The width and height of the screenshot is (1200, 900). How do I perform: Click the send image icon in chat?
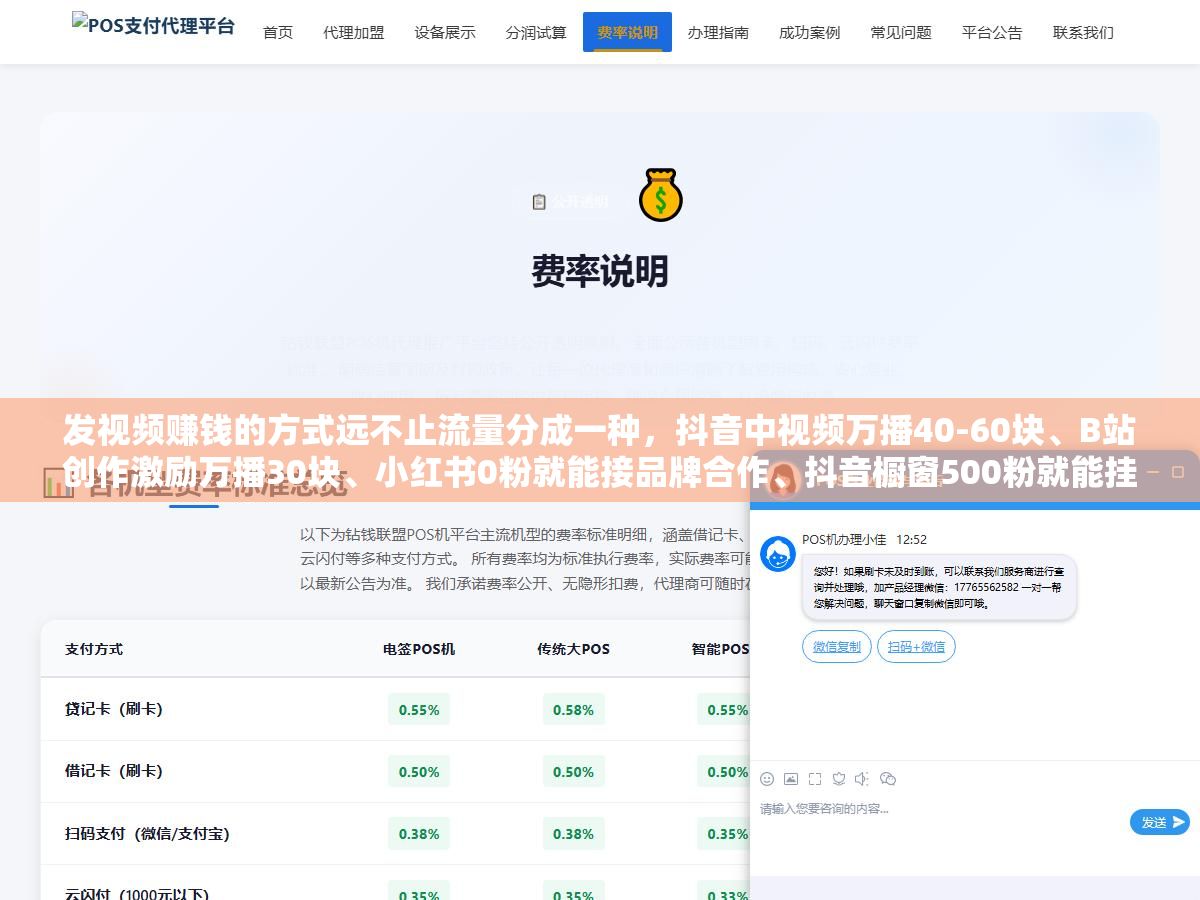coord(791,778)
